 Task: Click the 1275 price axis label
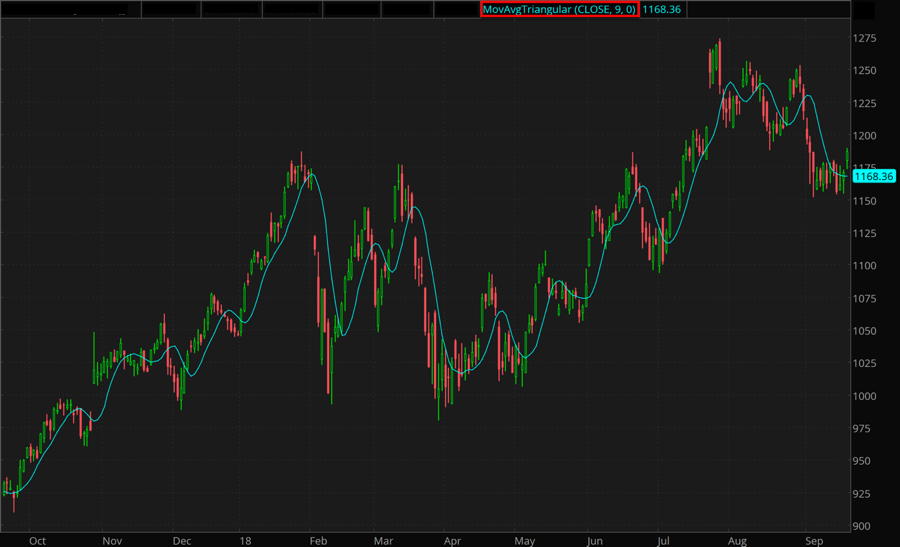click(867, 39)
